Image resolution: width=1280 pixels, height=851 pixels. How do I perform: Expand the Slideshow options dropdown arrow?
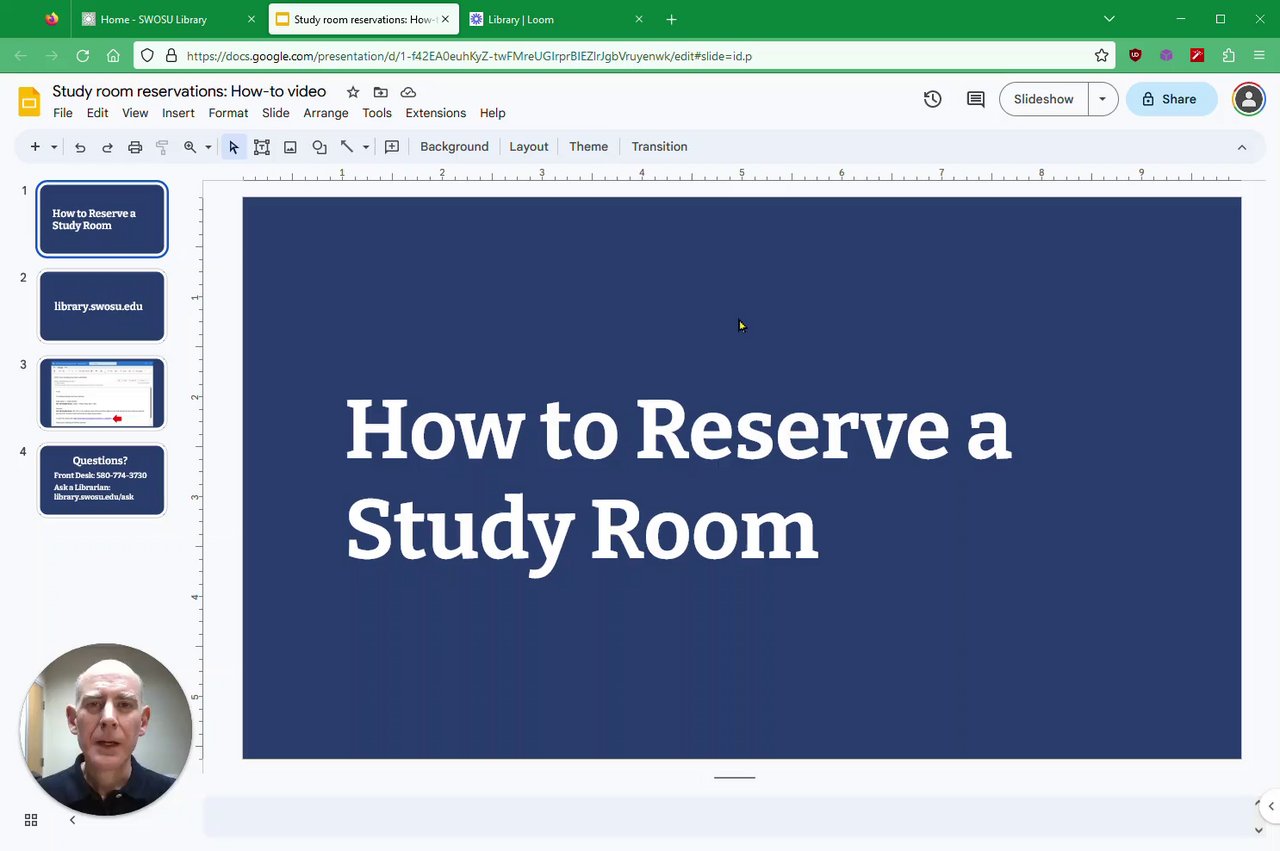[x=1102, y=99]
